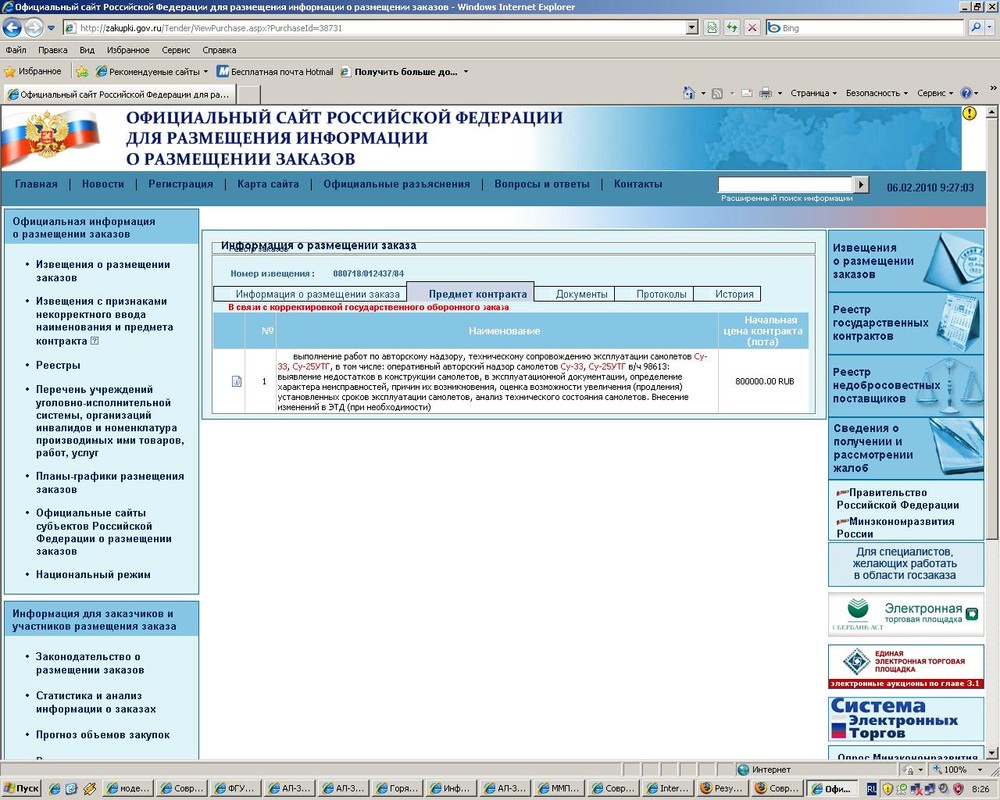Click 'Расширенный поиск информации' link
The image size is (1000, 800).
pyautogui.click(x=786, y=198)
